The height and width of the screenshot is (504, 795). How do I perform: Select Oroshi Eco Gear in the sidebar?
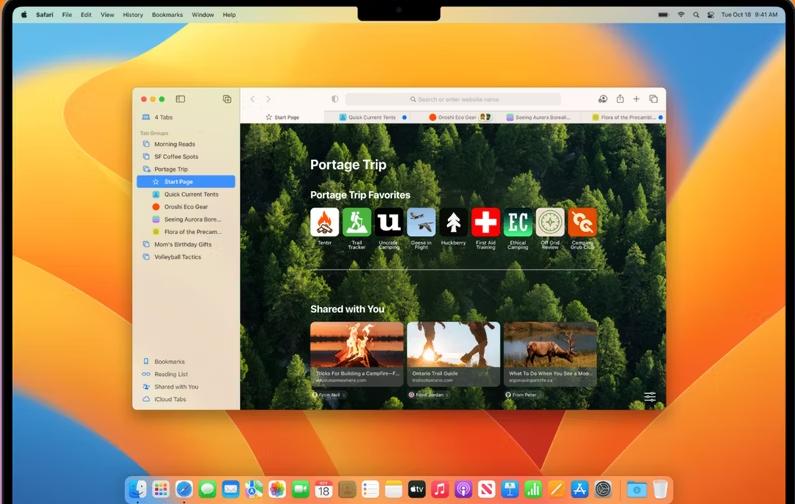[186, 207]
